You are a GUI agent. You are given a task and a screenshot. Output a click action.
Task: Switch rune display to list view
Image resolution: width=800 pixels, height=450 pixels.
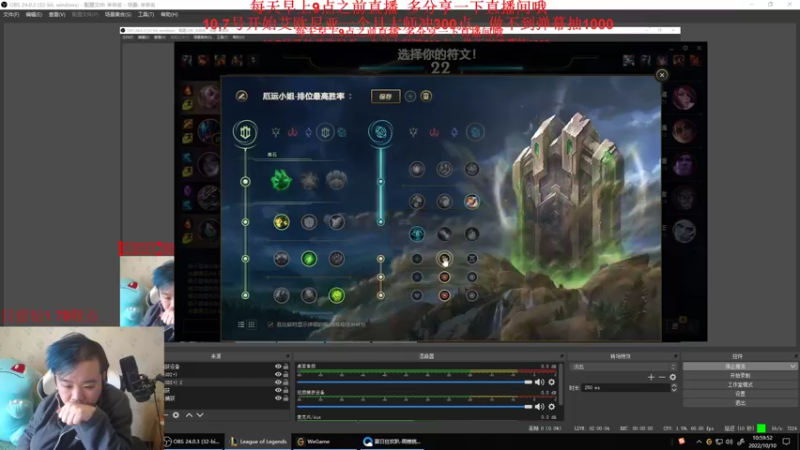click(241, 324)
